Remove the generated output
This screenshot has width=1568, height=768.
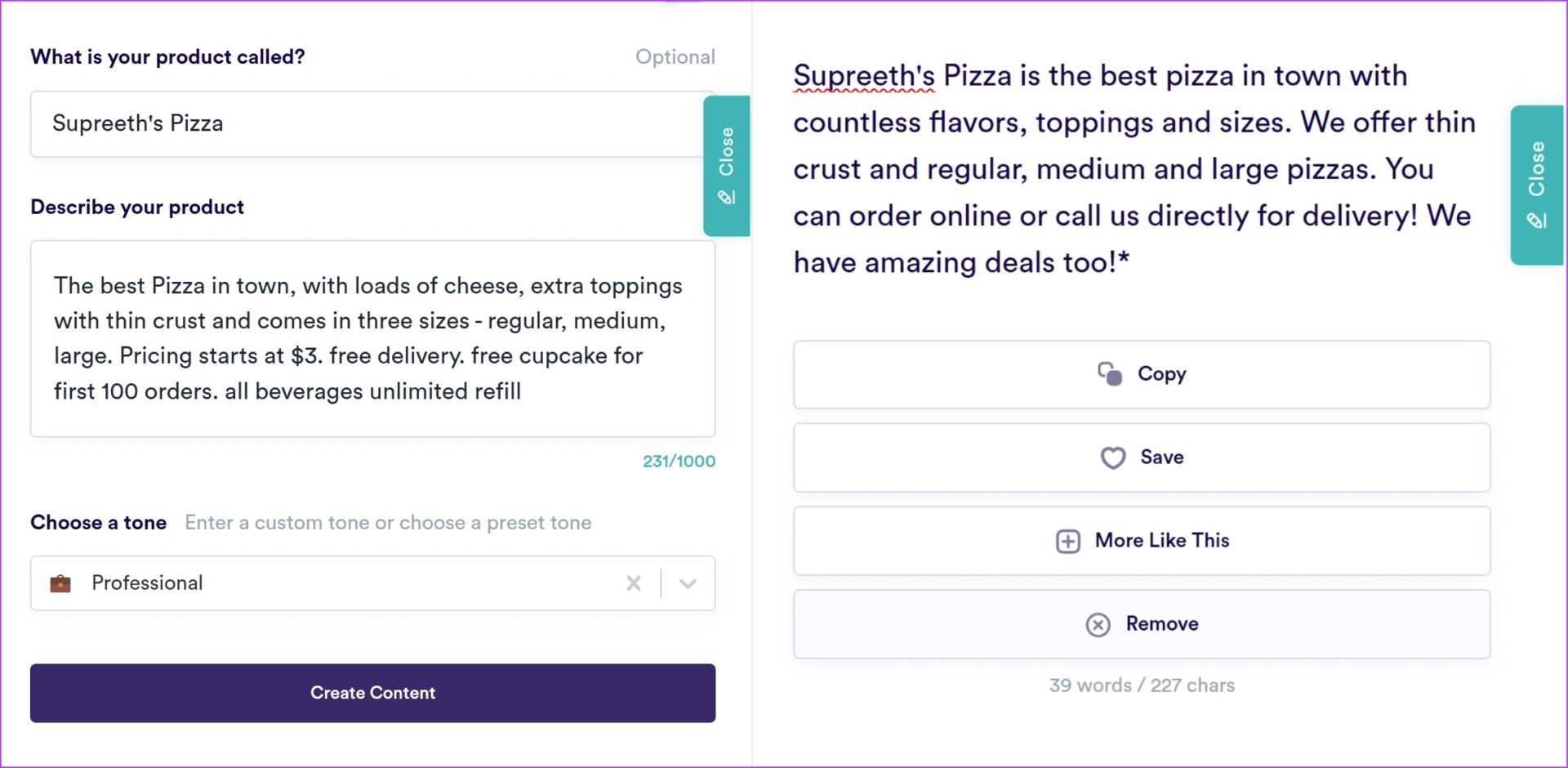tap(1142, 624)
